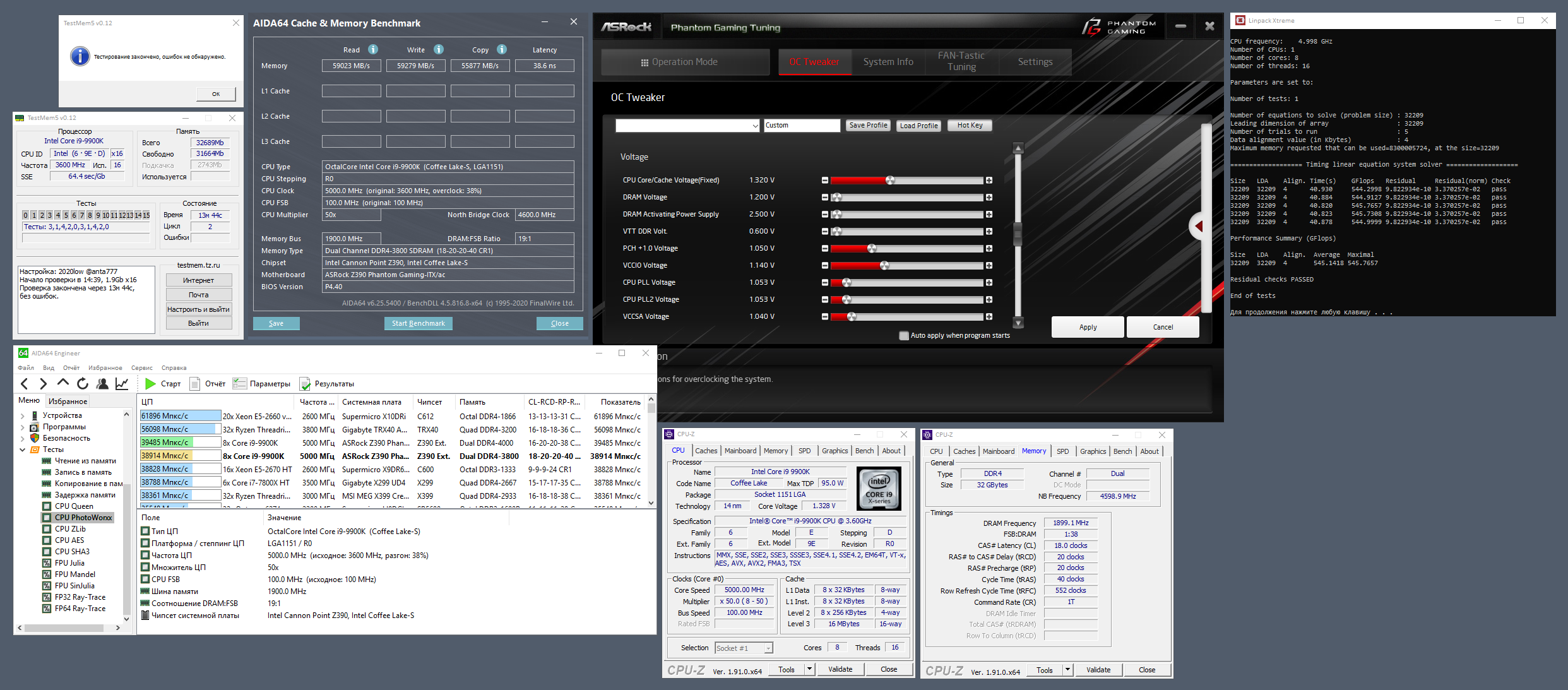Click the graph chart icon in AIDA64 toolbar
This screenshot has height=690, width=1568.
point(122,383)
